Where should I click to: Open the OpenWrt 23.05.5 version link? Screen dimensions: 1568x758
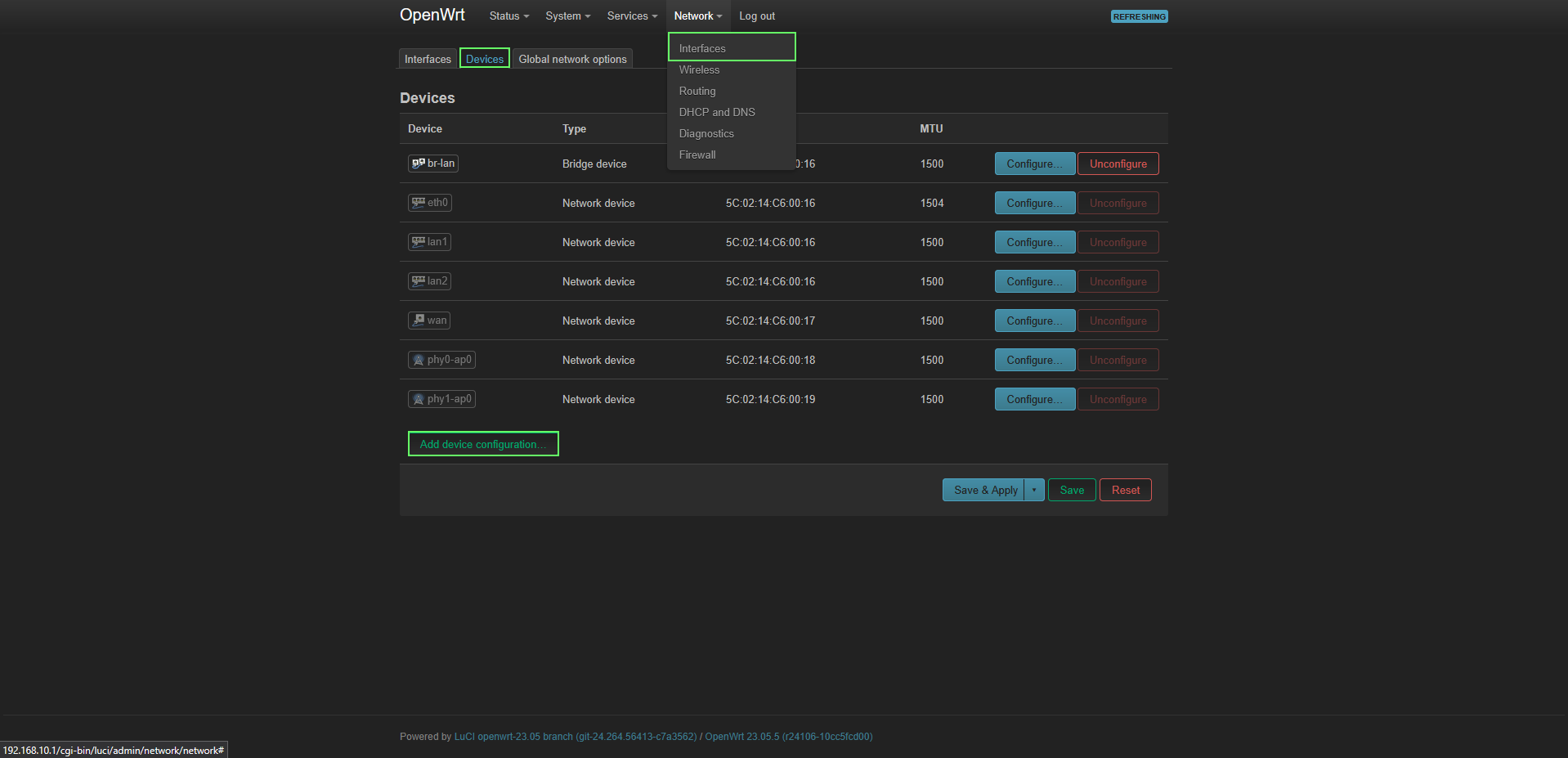(789, 737)
